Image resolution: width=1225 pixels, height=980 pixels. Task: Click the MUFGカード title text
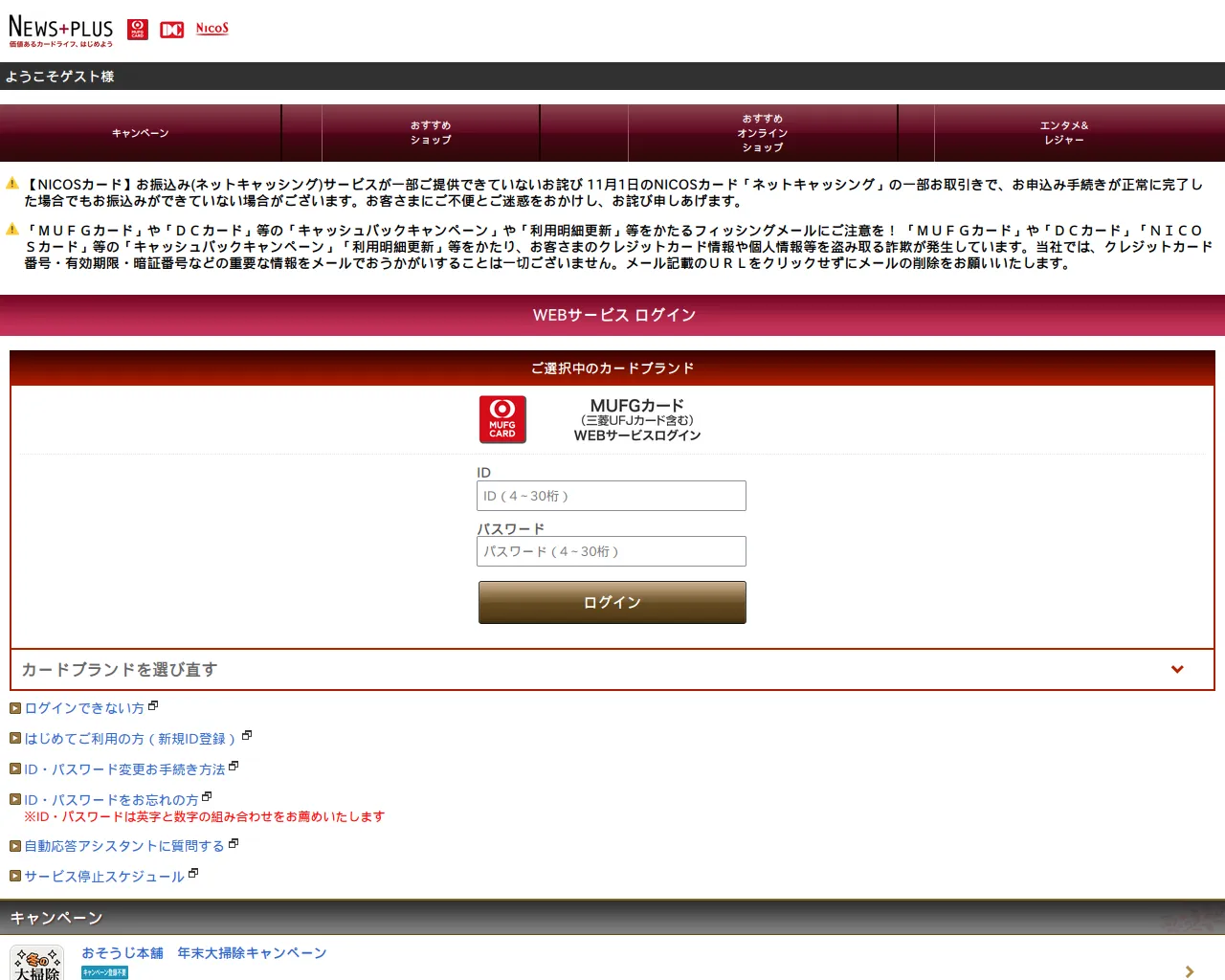637,406
